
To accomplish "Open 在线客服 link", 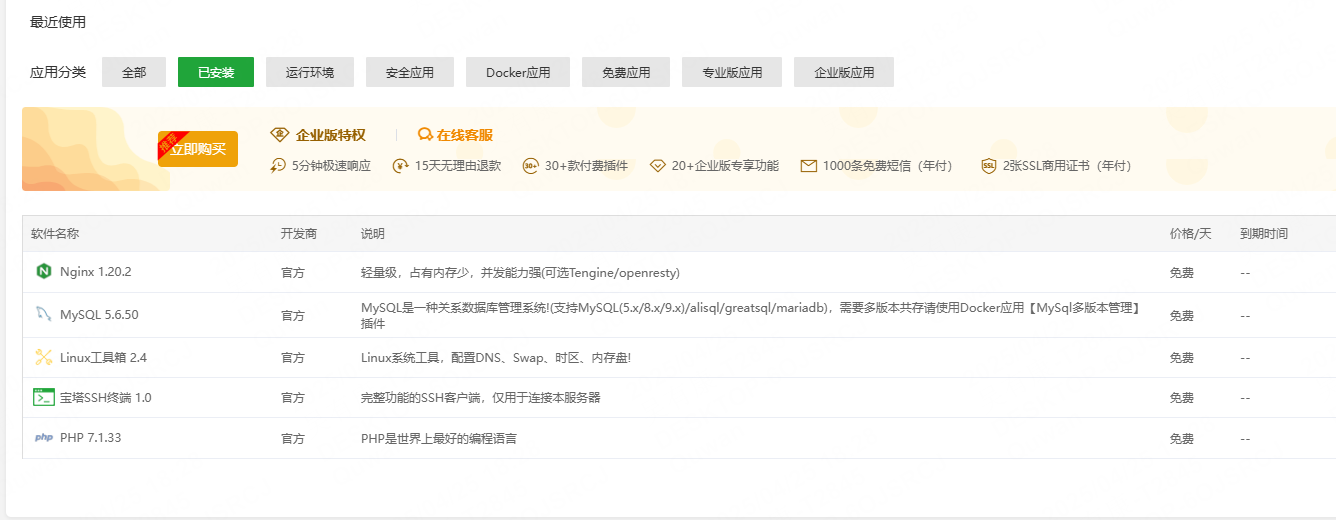I will tap(465, 135).
